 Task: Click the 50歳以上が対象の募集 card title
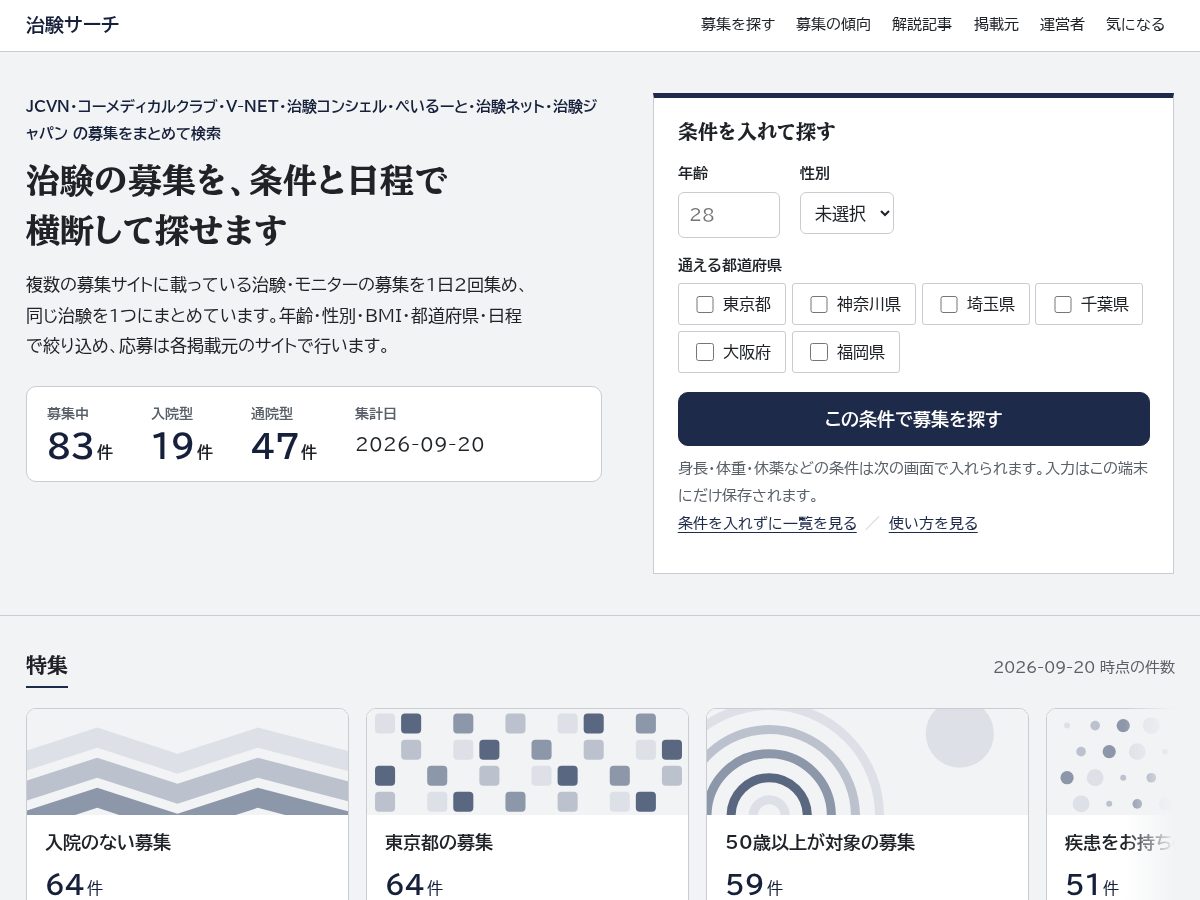click(820, 843)
